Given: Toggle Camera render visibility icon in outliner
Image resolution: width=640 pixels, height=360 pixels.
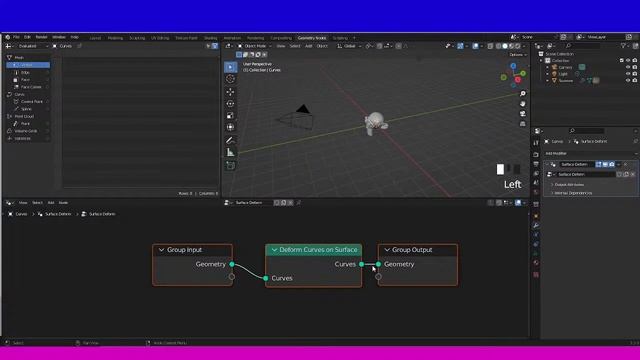Looking at the screenshot, I should point(635,67).
